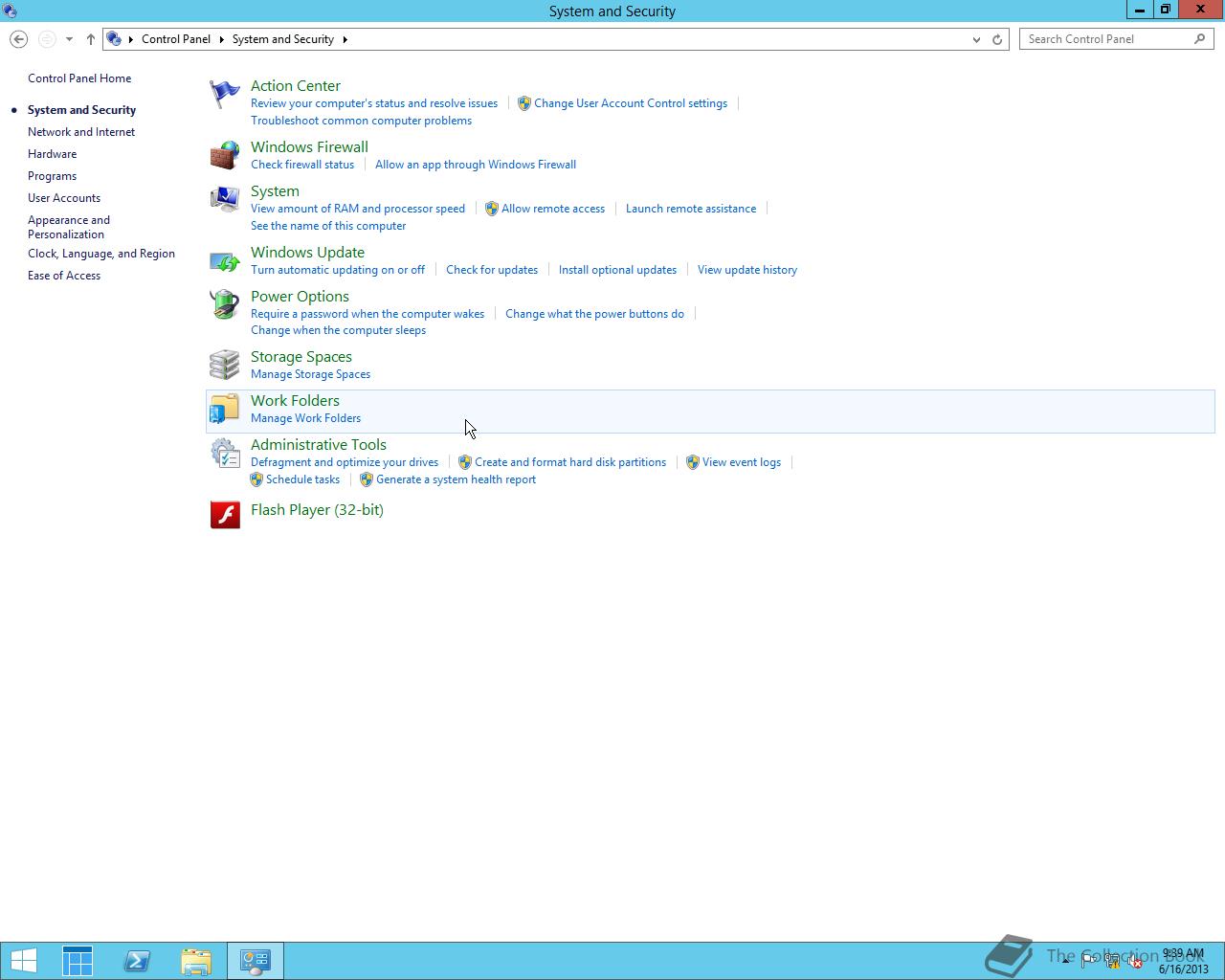Click the clock and date in taskbar

click(x=1183, y=961)
